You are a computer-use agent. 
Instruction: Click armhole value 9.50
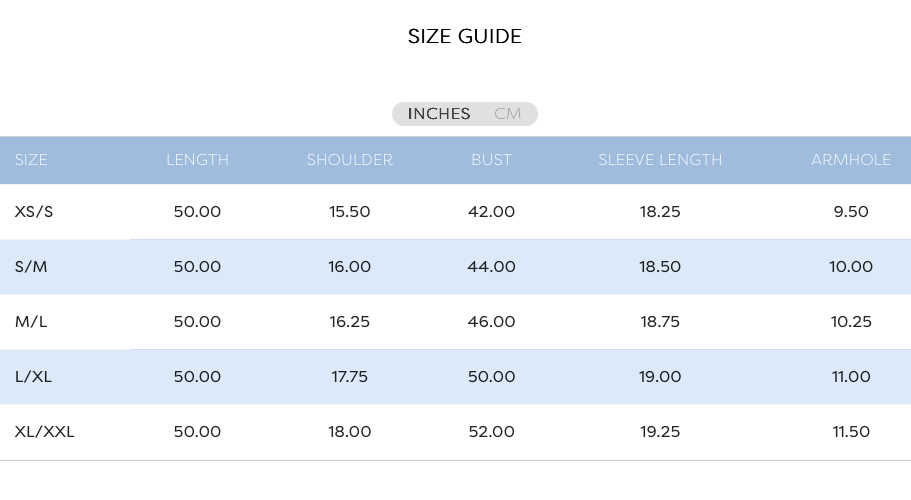point(851,211)
